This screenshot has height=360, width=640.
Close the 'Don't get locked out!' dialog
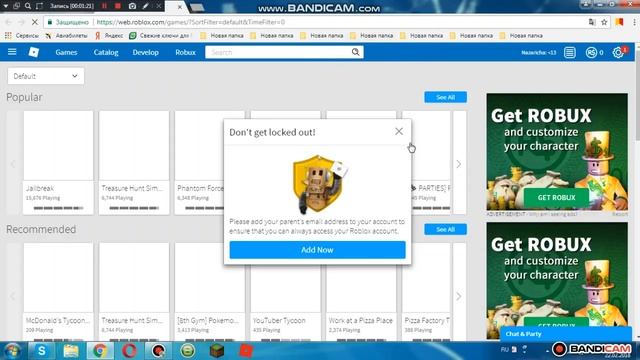point(399,131)
